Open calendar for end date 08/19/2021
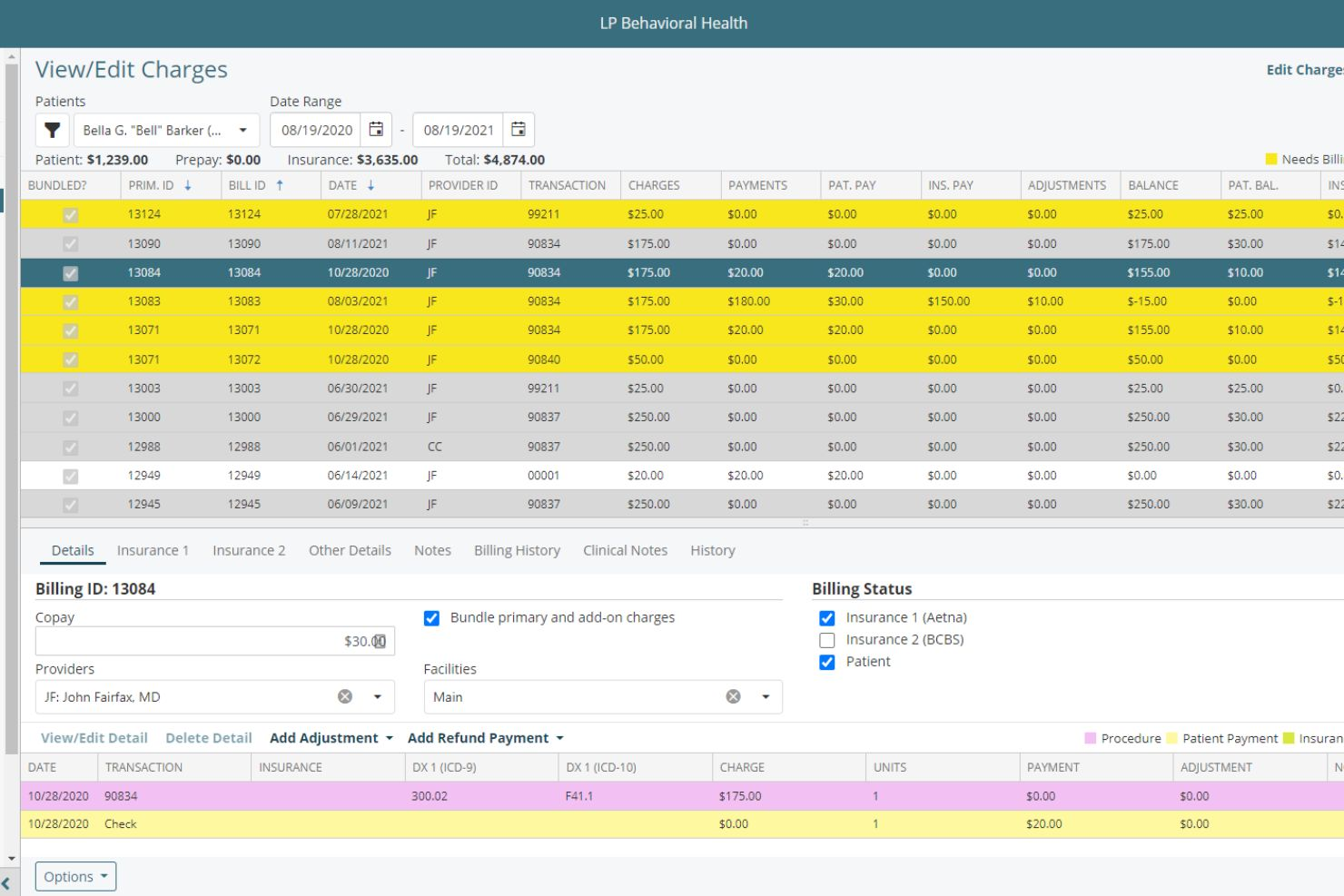The width and height of the screenshot is (1344, 896). click(519, 130)
